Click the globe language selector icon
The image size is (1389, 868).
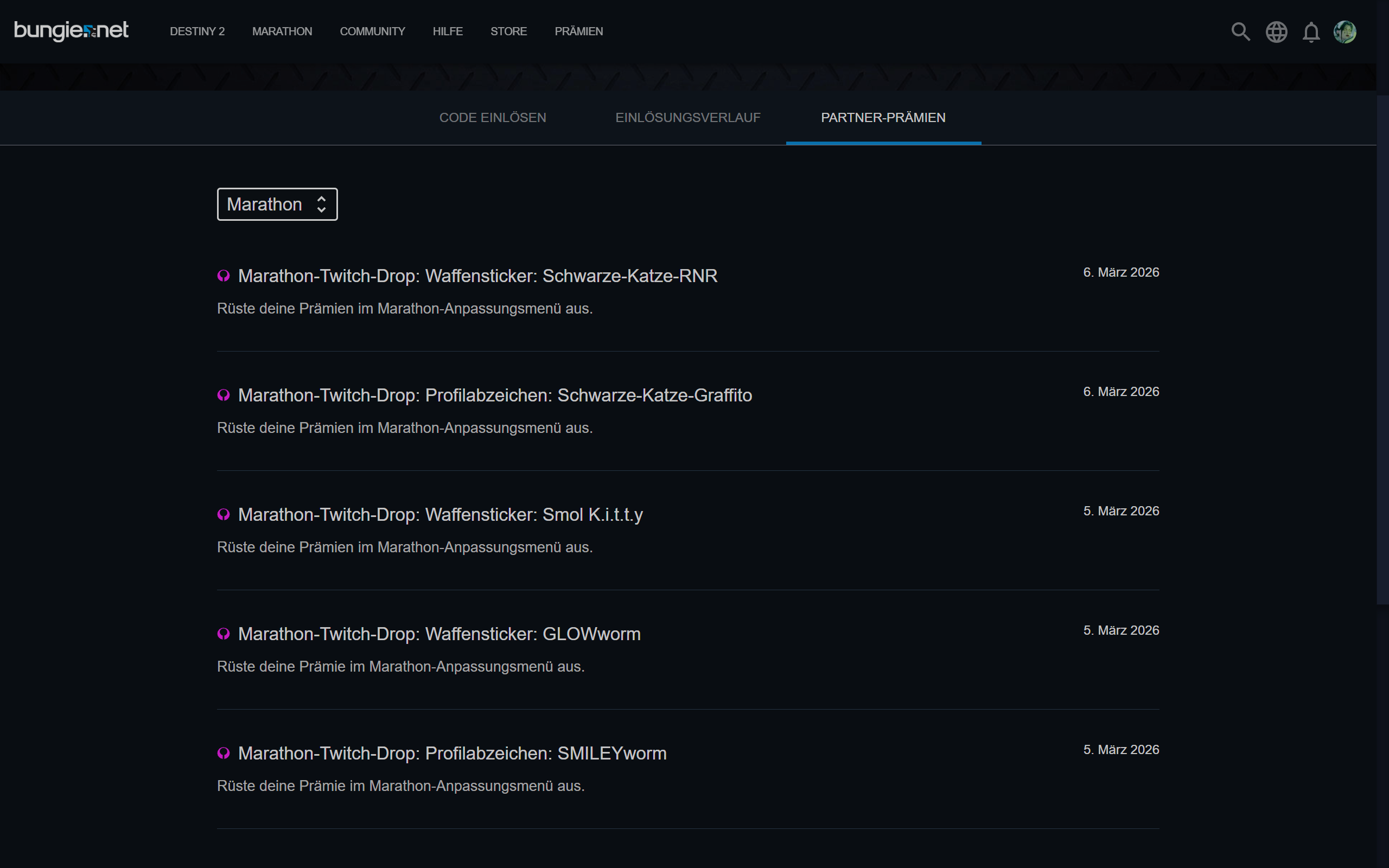click(x=1276, y=31)
